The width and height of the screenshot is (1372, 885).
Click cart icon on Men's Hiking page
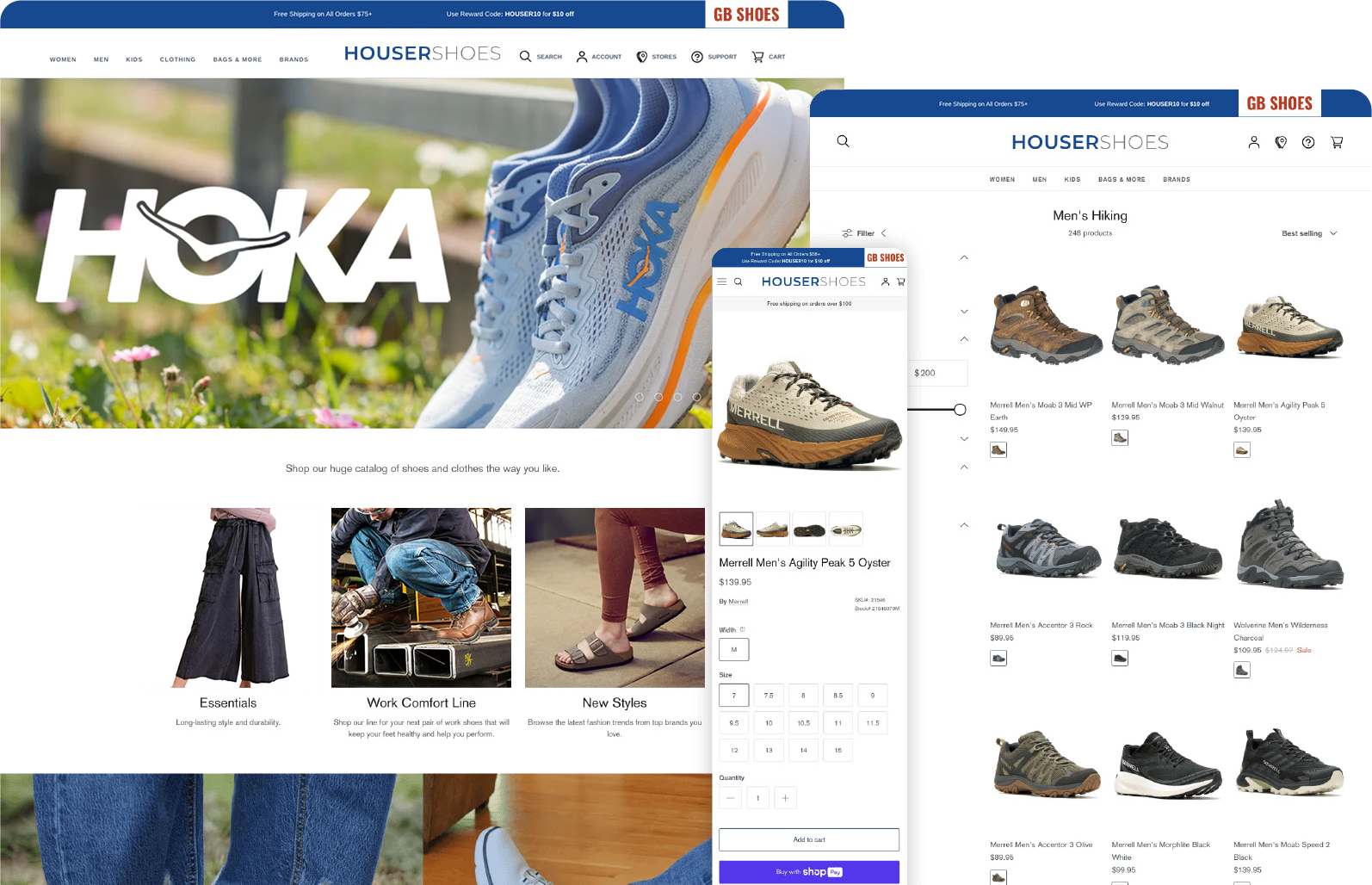click(x=1337, y=142)
